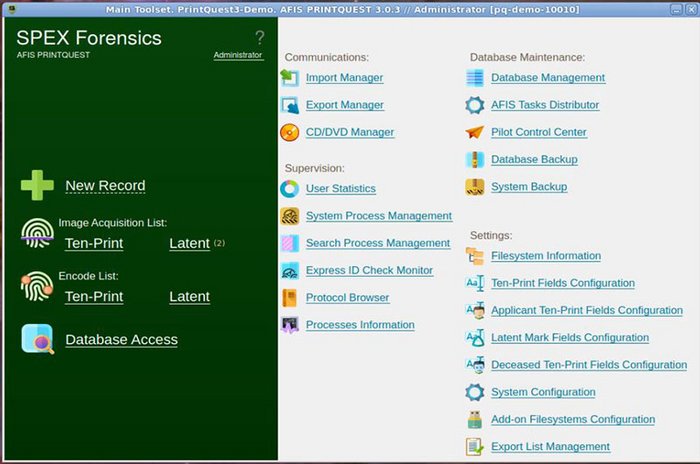
Task: Open Ten-Print under Image Acquisition List
Action: click(x=94, y=243)
